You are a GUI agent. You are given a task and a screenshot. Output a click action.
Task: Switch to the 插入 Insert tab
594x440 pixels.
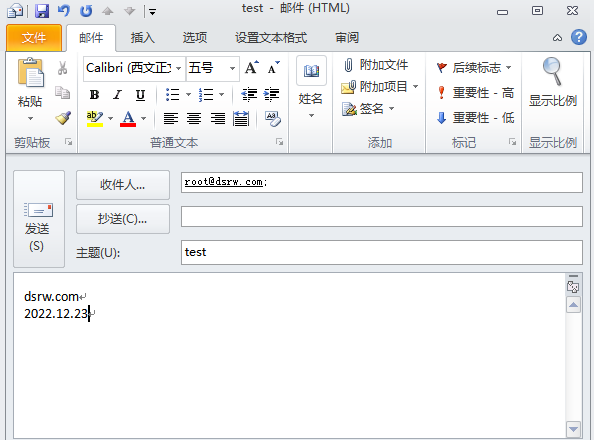click(142, 38)
